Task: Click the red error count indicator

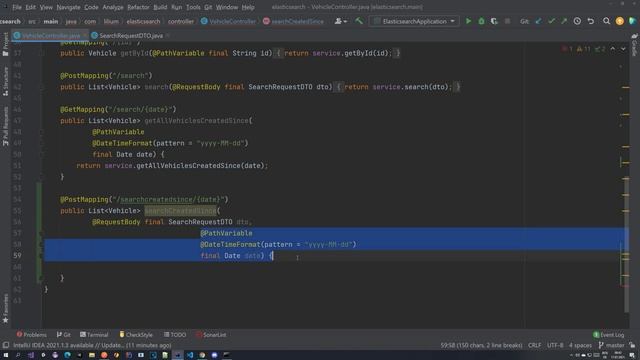Action: pyautogui.click(x=567, y=49)
